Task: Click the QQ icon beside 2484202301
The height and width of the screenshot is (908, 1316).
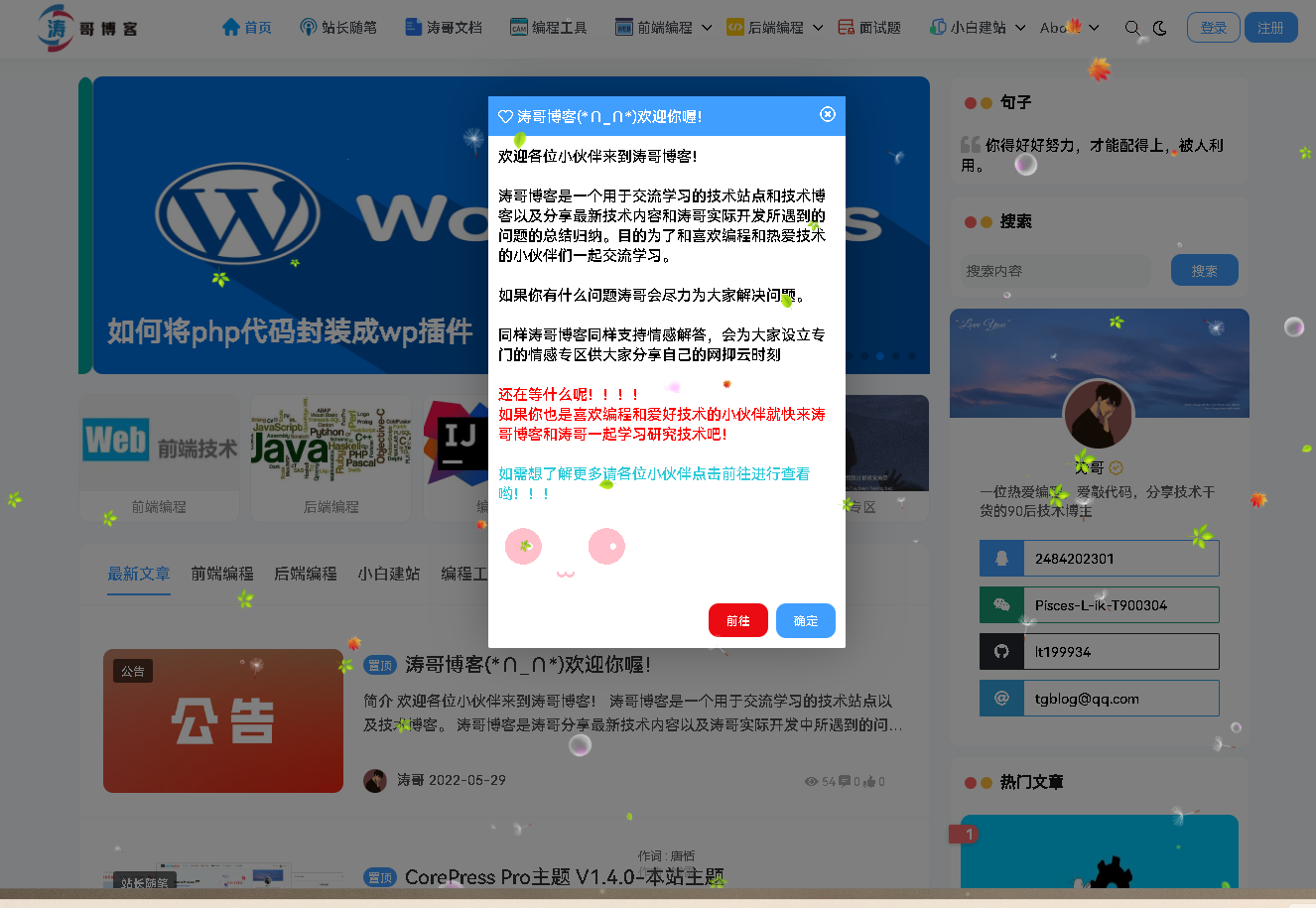Action: (1001, 559)
